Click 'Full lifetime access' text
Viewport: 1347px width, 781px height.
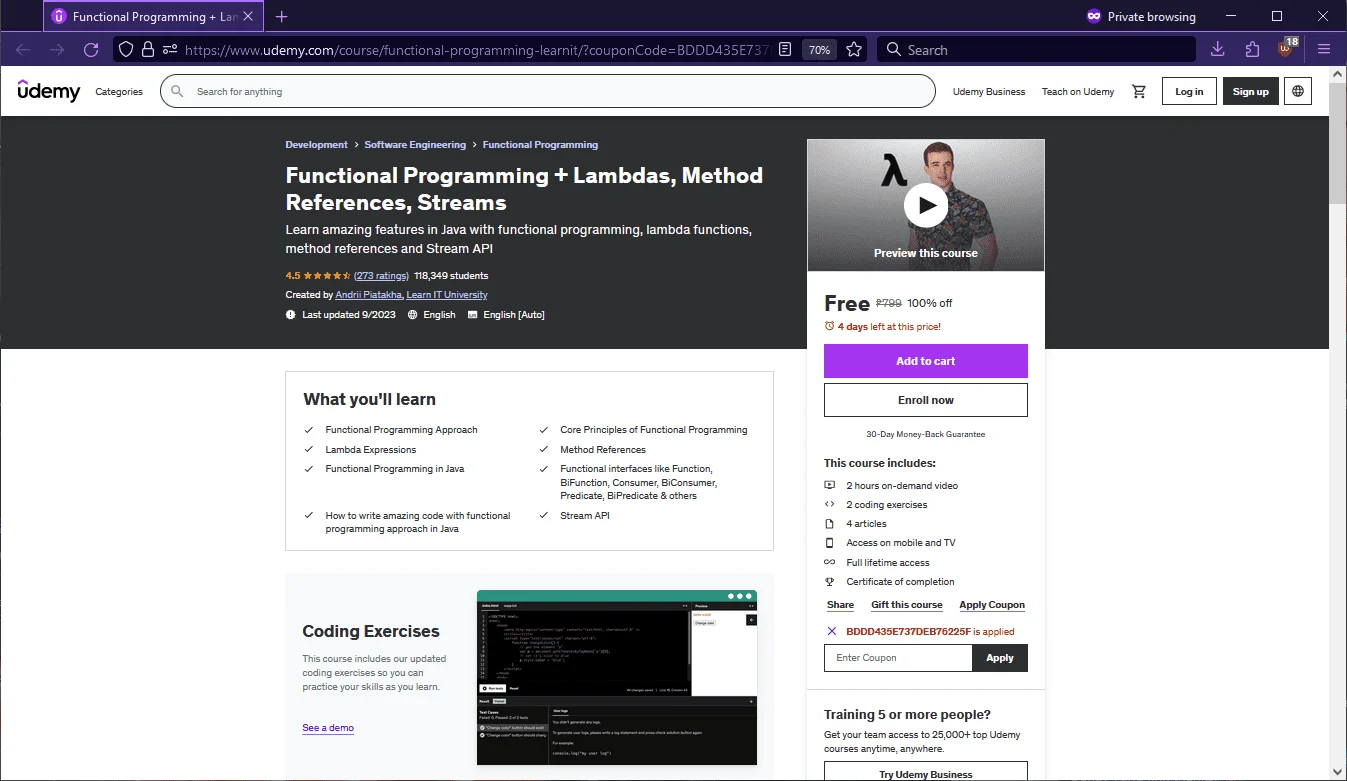coord(888,563)
